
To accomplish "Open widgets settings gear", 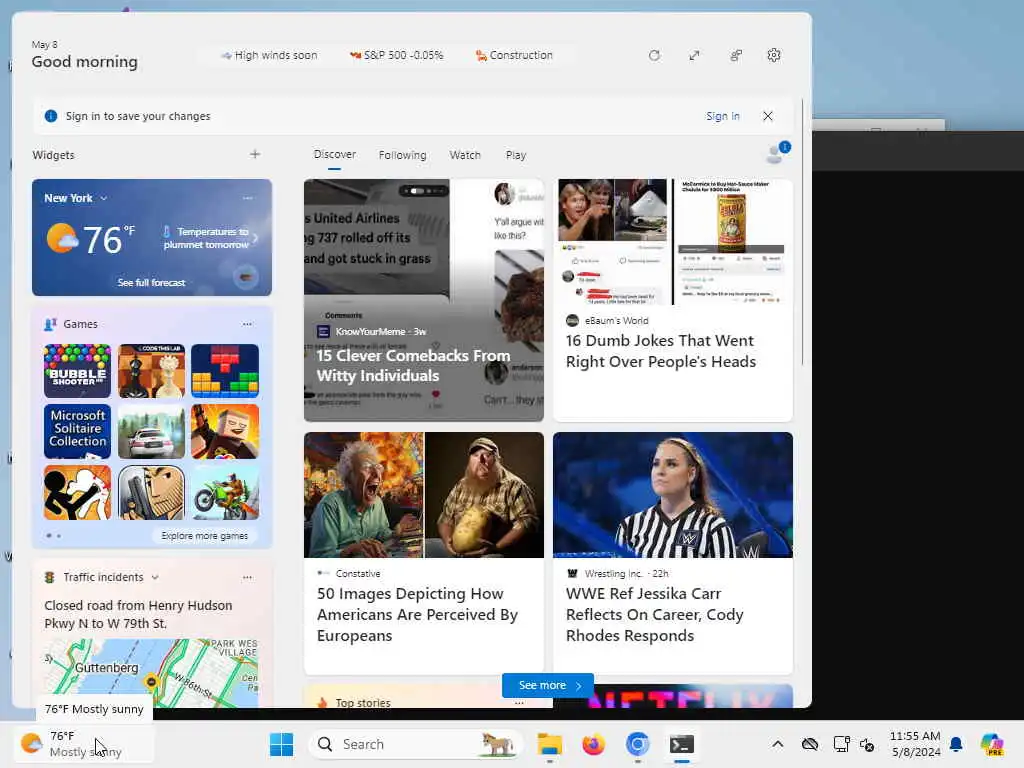I will (774, 56).
